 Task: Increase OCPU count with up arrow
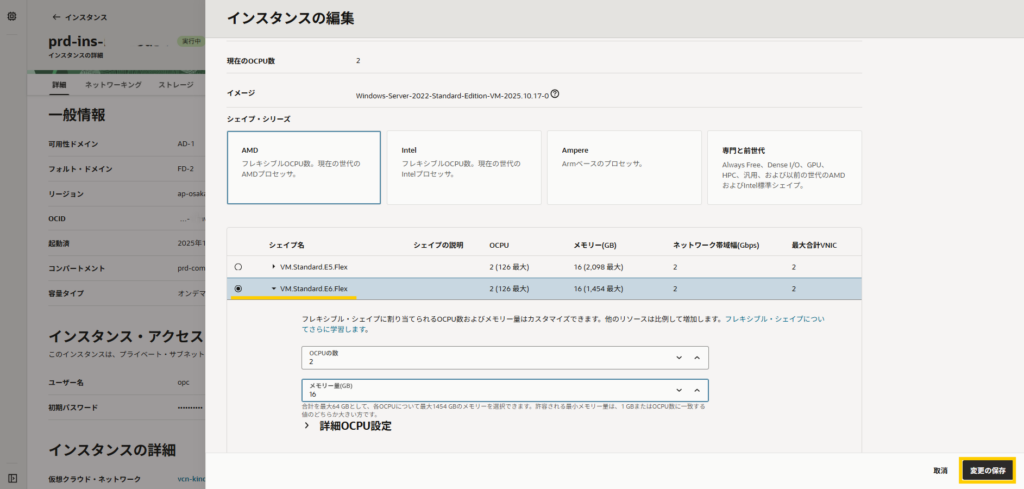(x=697, y=358)
